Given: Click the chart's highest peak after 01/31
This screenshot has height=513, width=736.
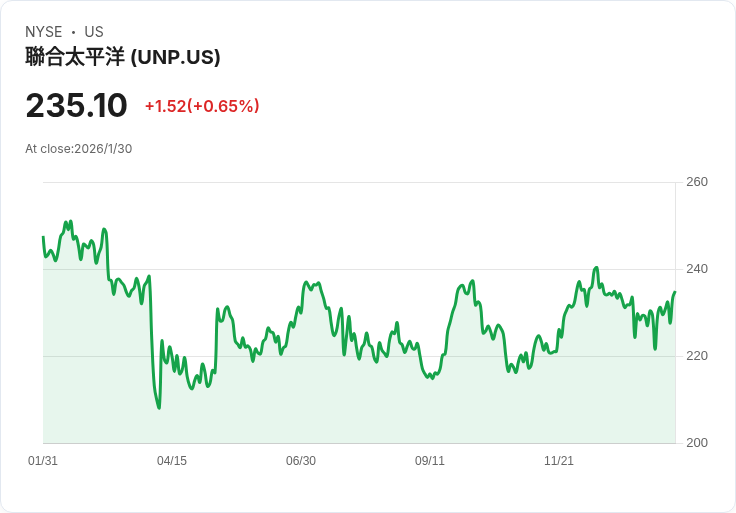Looking at the screenshot, I should click(70, 222).
